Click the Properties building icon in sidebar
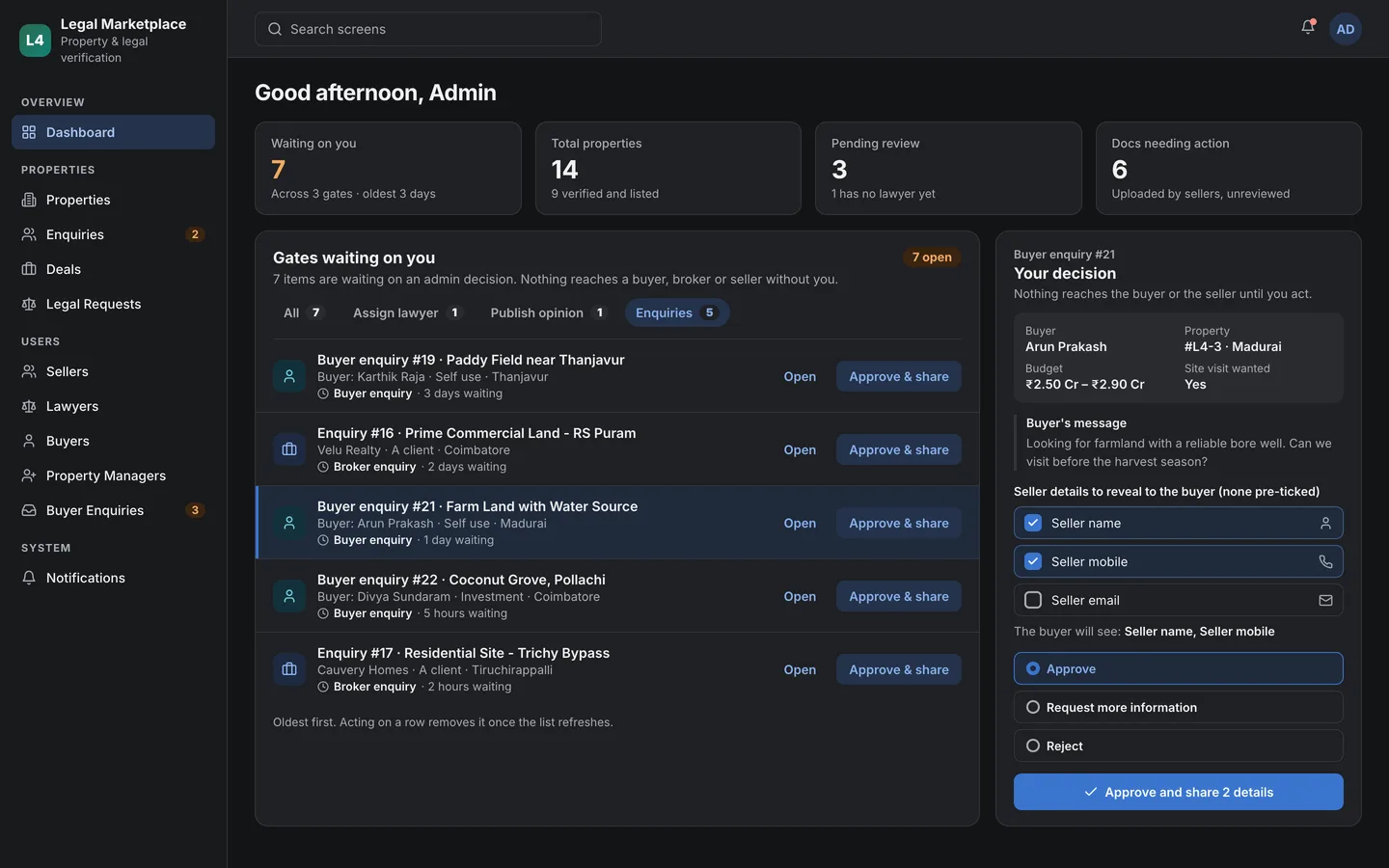 pos(29,200)
